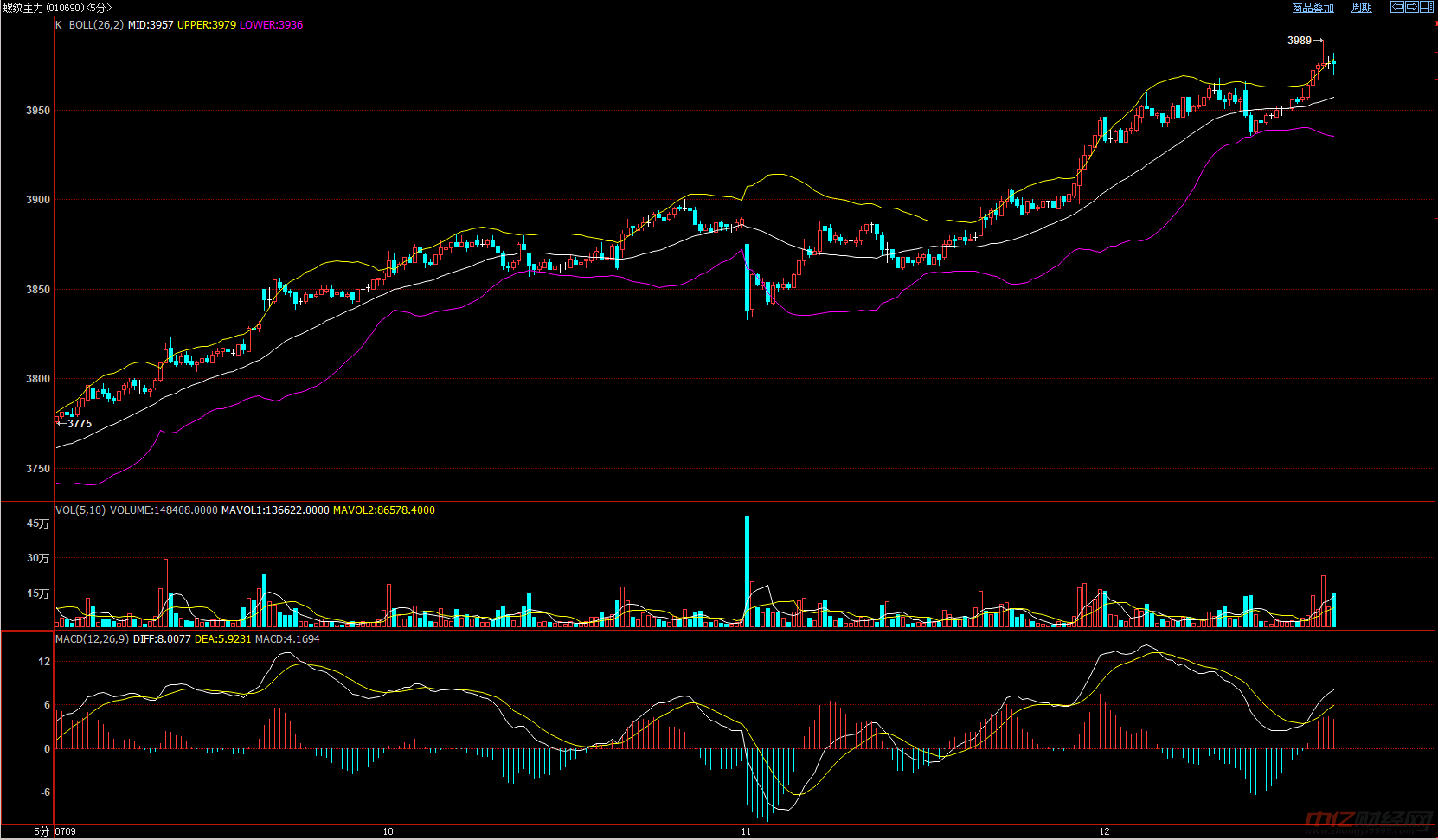Open the 商品叠加 overlay link

pyautogui.click(x=1313, y=8)
